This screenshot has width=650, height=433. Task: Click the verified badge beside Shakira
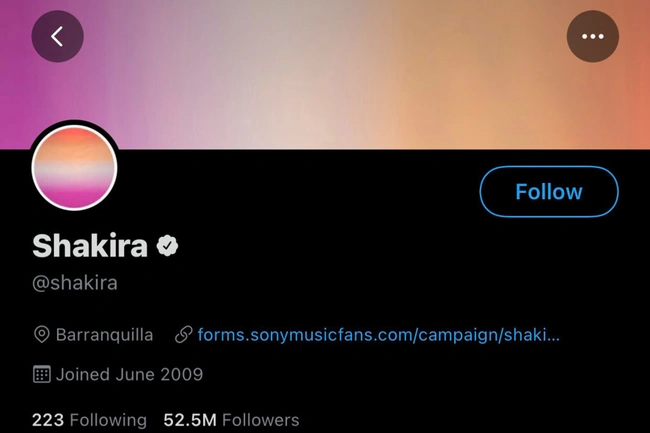tap(167, 246)
